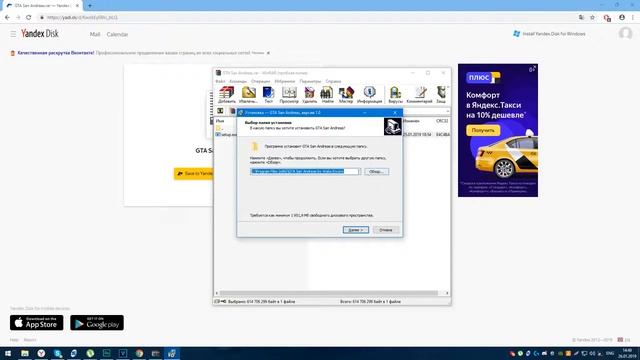Open the Operations (Операции) menu in WinRAR
Image resolution: width=640 pixels, height=360 pixels.
[260, 81]
